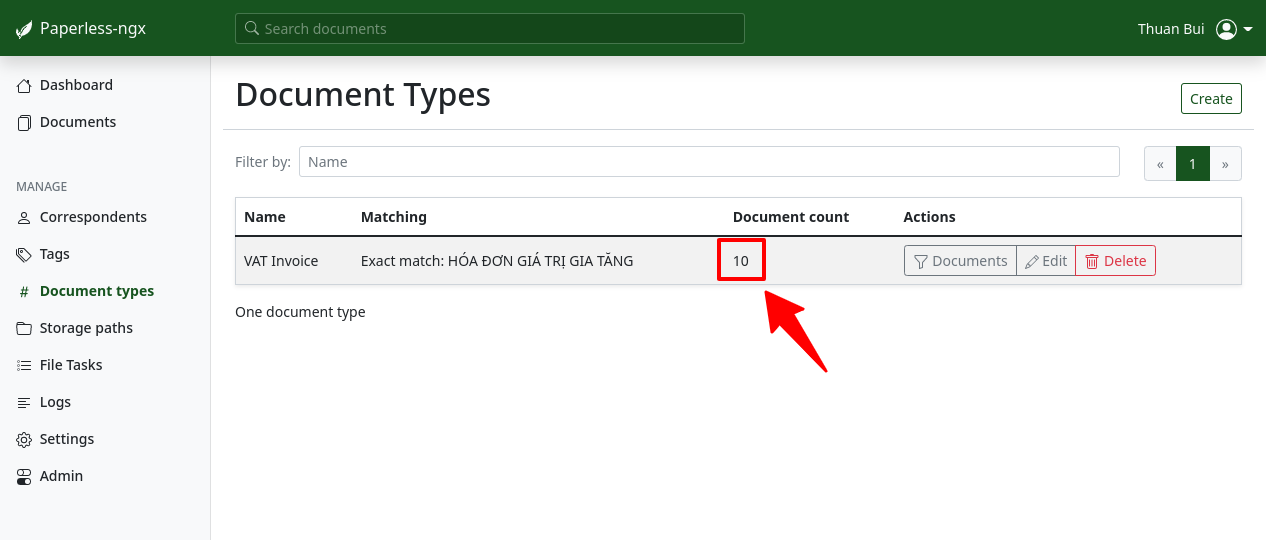The height and width of the screenshot is (540, 1266).
Task: Click the Admin toggle icon
Action: [24, 477]
